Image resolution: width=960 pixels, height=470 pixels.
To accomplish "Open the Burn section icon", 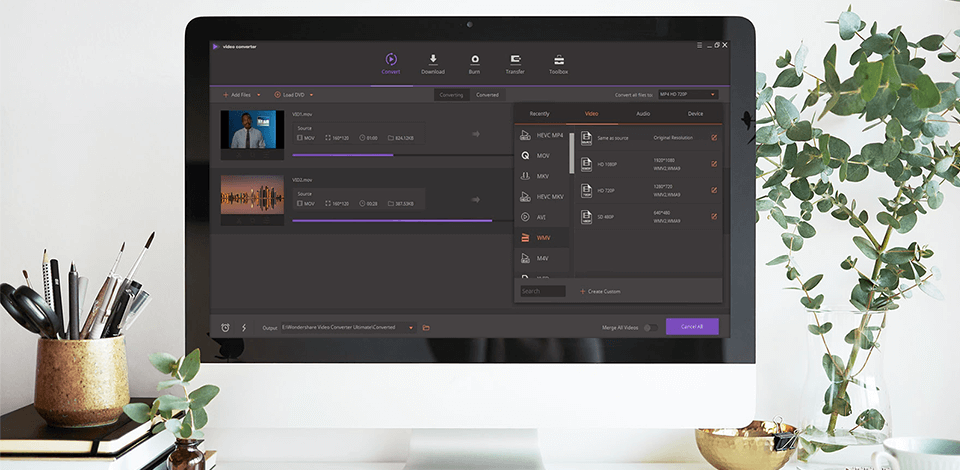I will (474, 59).
